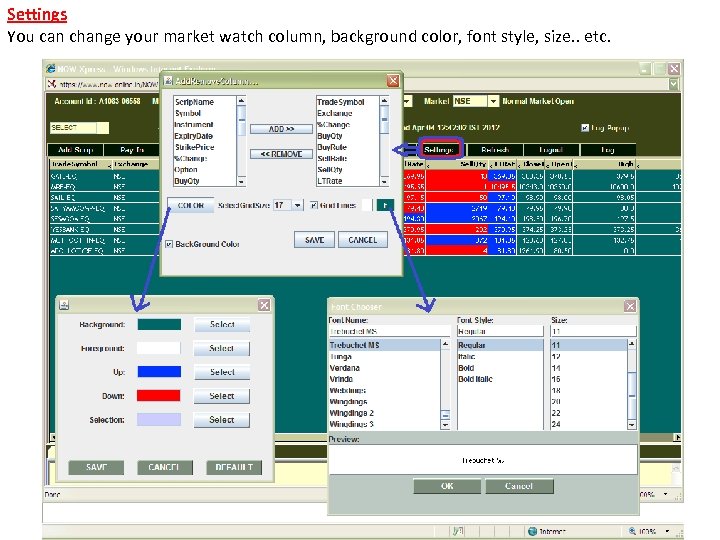This screenshot has height=540, width=720.
Task: Select TradeSymbol in selected columns list
Action: point(340,102)
